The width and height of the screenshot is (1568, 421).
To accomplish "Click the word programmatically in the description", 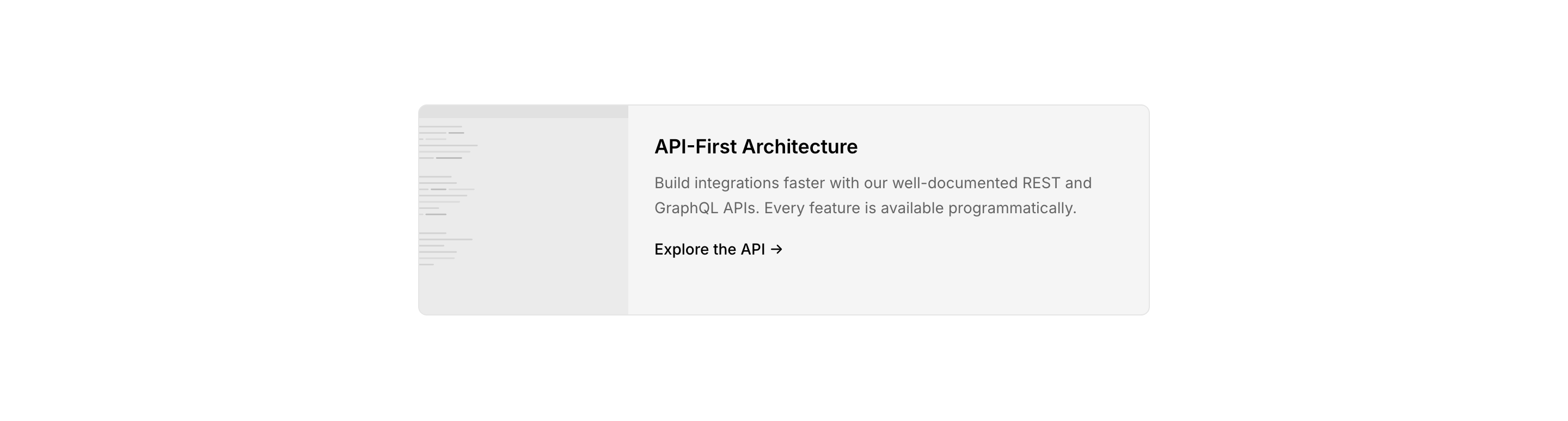I will pyautogui.click(x=1012, y=208).
